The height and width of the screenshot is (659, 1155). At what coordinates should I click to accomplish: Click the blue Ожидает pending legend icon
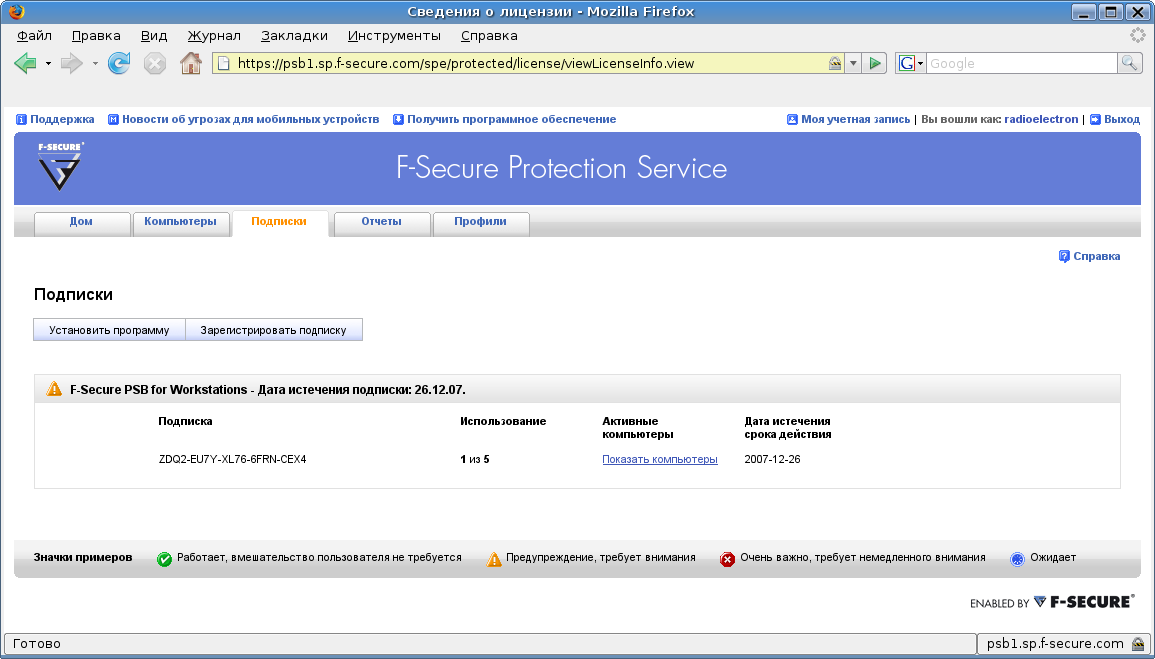[x=1017, y=560]
